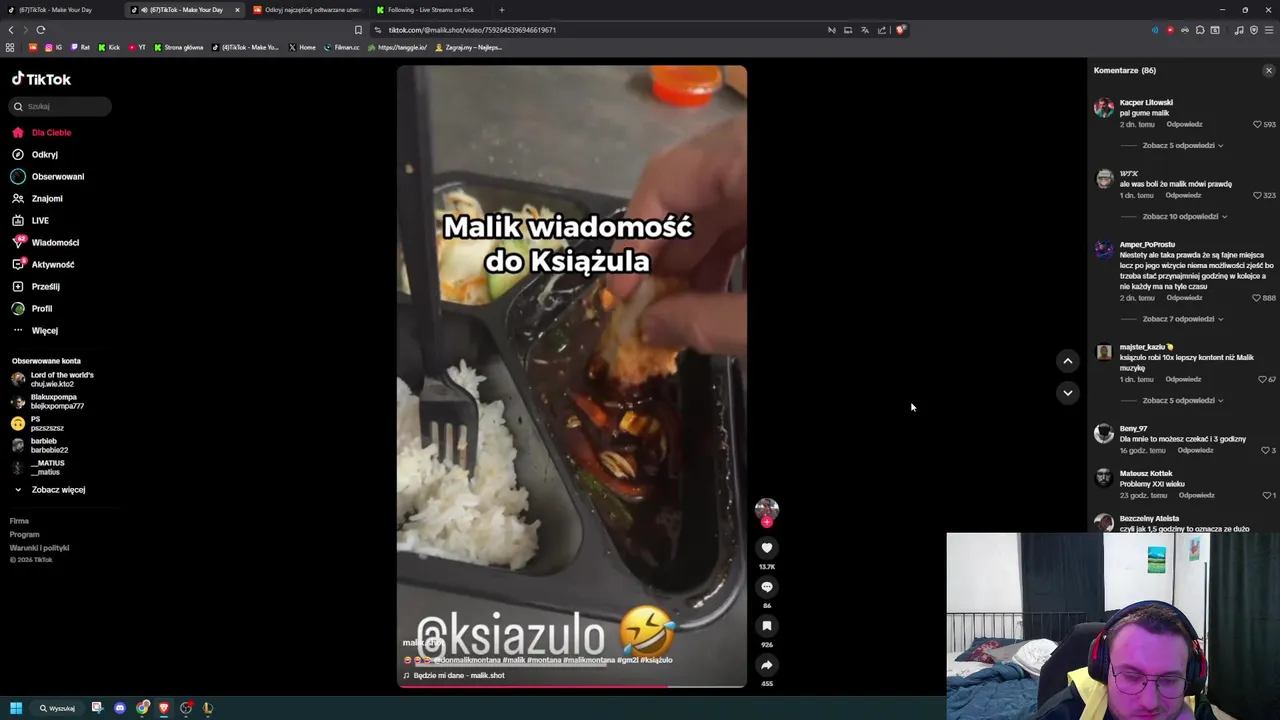Screen dimensions: 1280x720
Task: Open Windows Start menu
Action: (x=16, y=708)
